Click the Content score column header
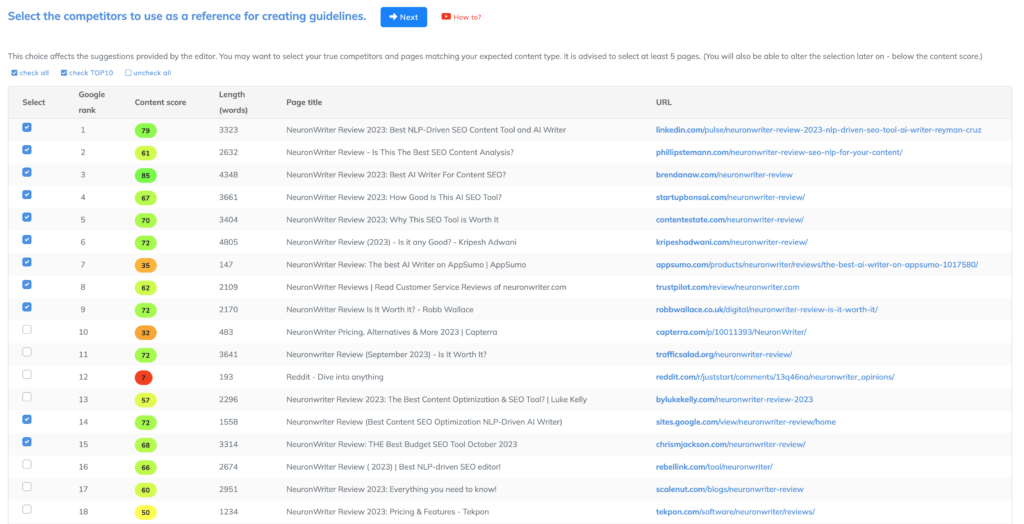This screenshot has height=524, width=1024. pyautogui.click(x=160, y=103)
